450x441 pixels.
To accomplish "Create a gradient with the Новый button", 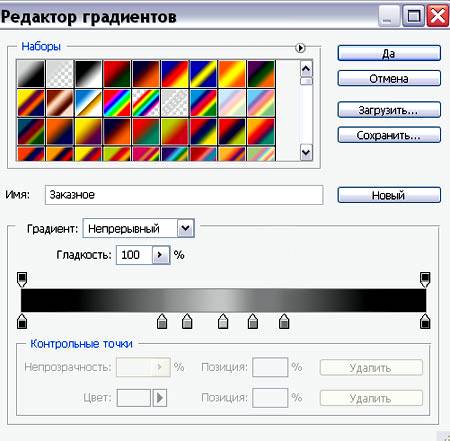I will 389,195.
